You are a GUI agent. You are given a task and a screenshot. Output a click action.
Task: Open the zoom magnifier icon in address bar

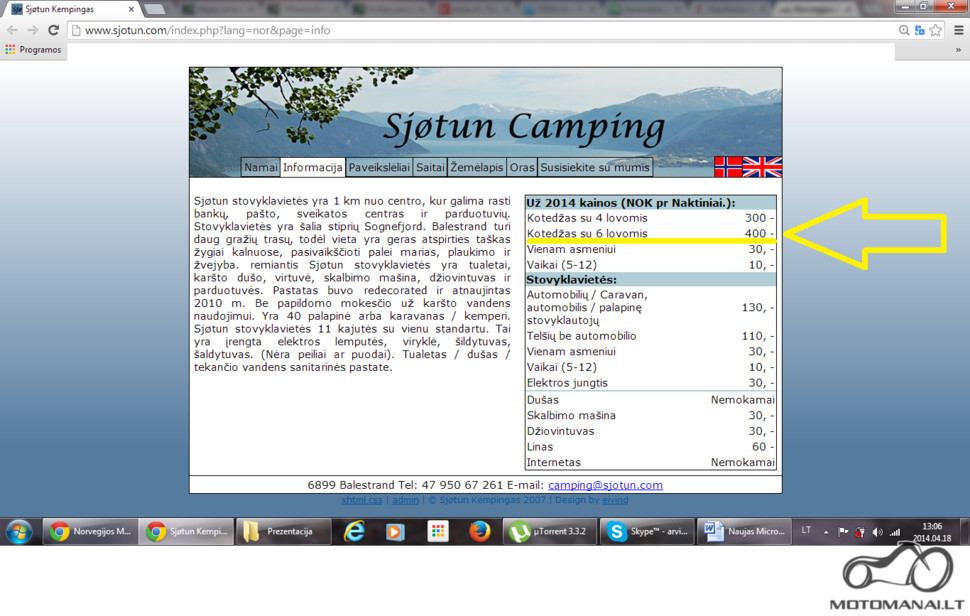[x=904, y=30]
